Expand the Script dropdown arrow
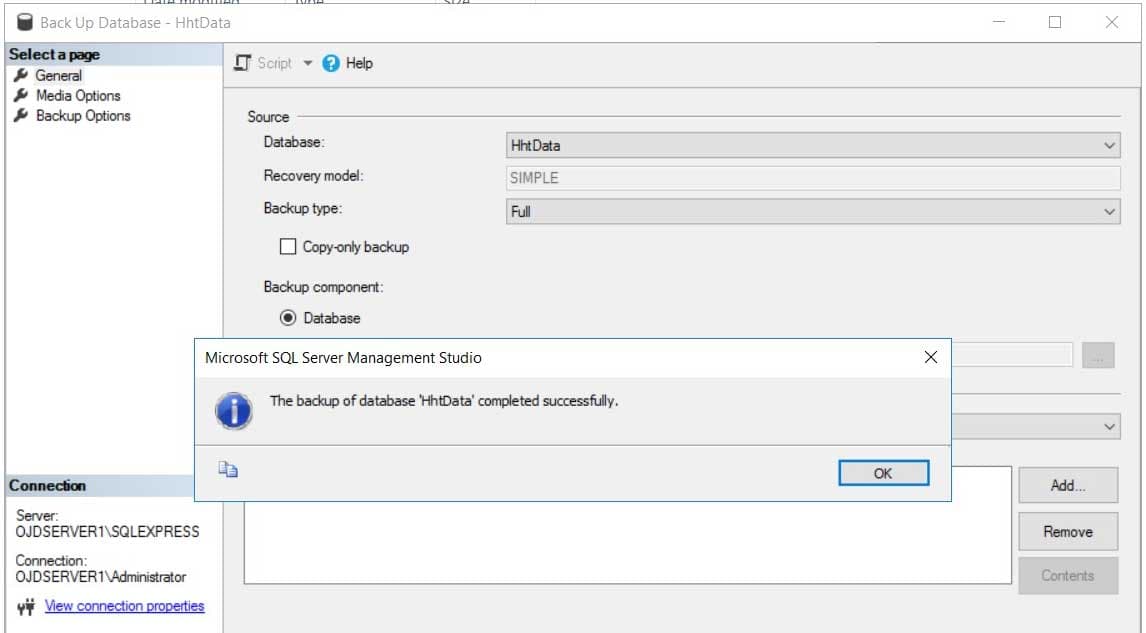 308,64
